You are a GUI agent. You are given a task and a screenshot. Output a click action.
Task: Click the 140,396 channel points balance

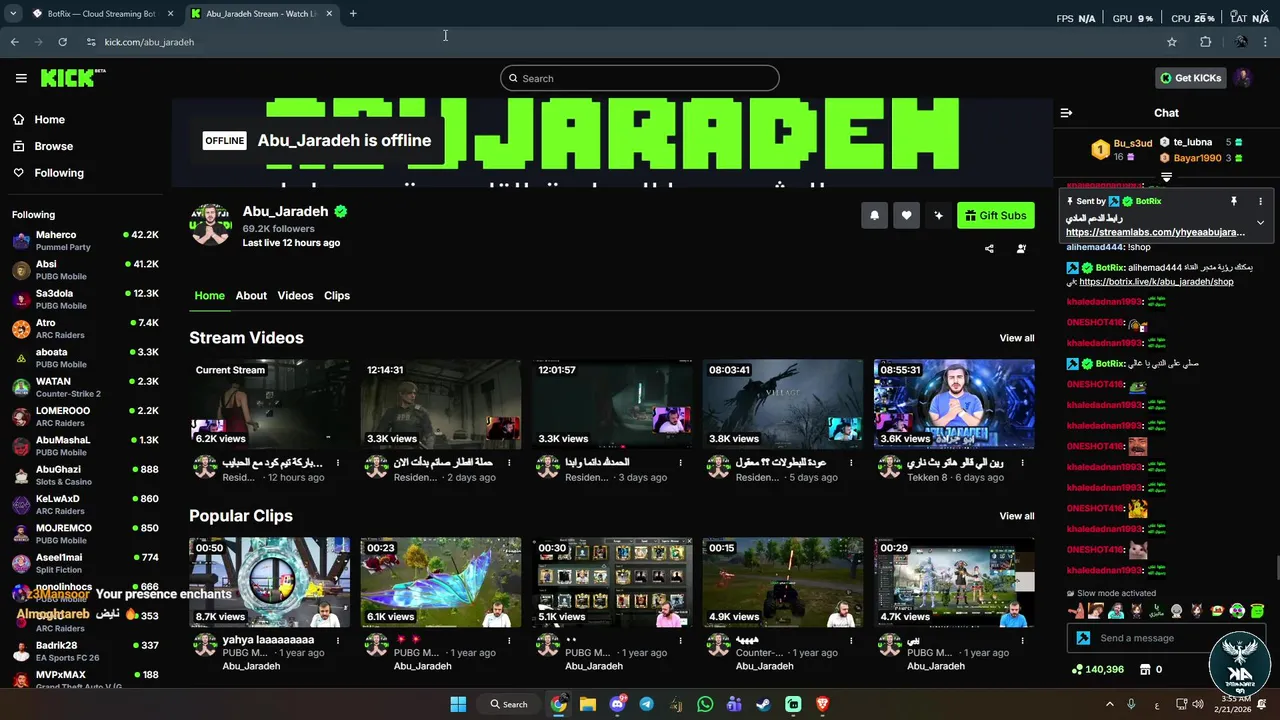pyautogui.click(x=1097, y=669)
